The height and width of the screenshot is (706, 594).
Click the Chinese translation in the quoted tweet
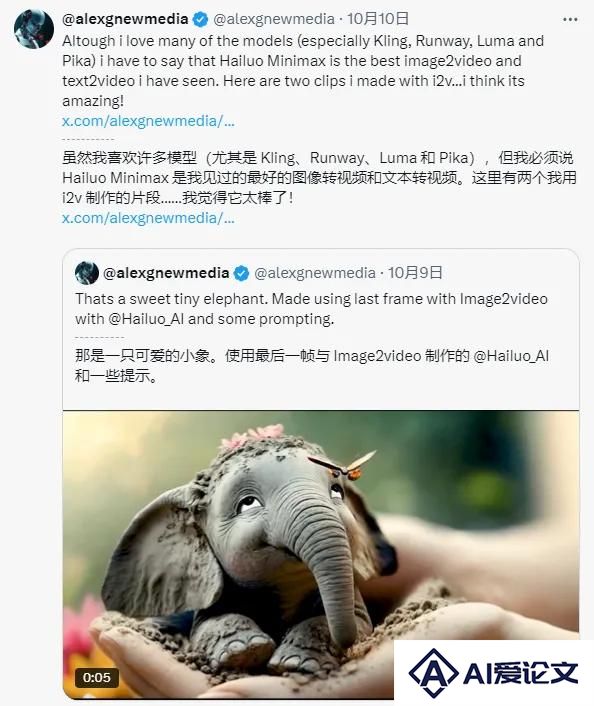pyautogui.click(x=312, y=365)
